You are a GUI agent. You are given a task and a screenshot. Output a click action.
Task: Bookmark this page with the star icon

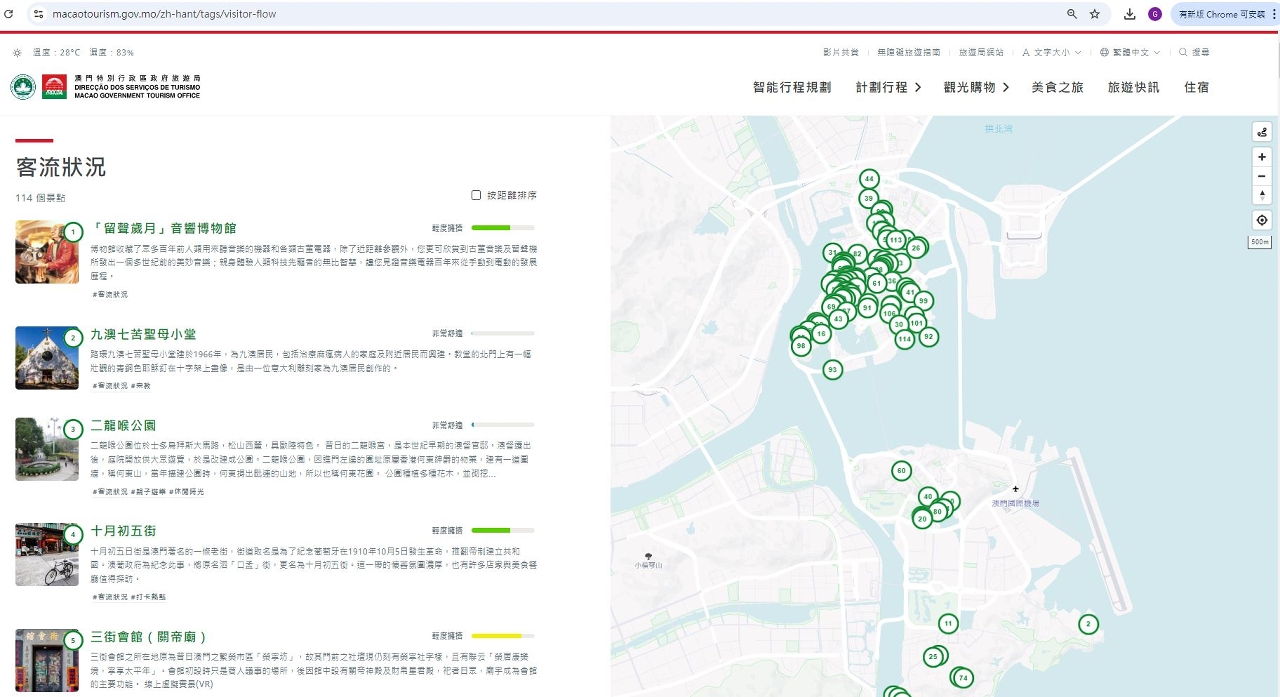pyautogui.click(x=1095, y=14)
